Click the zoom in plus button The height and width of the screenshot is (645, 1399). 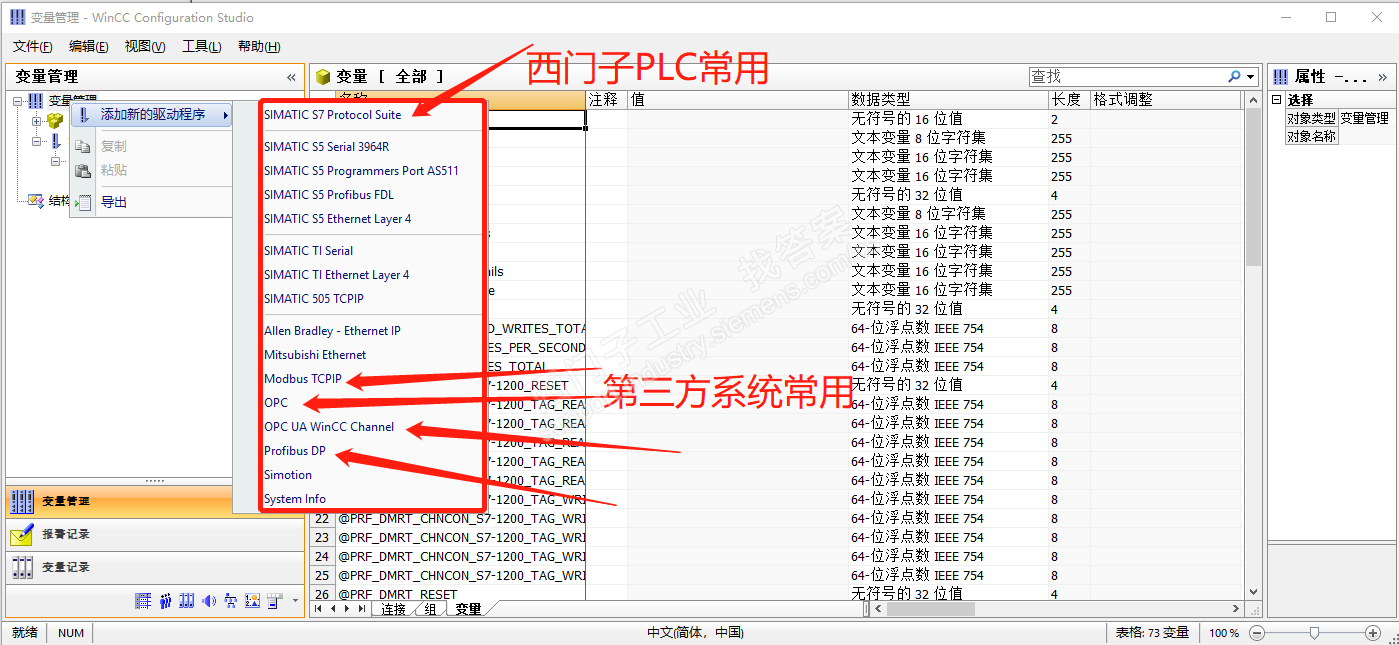click(x=1373, y=633)
